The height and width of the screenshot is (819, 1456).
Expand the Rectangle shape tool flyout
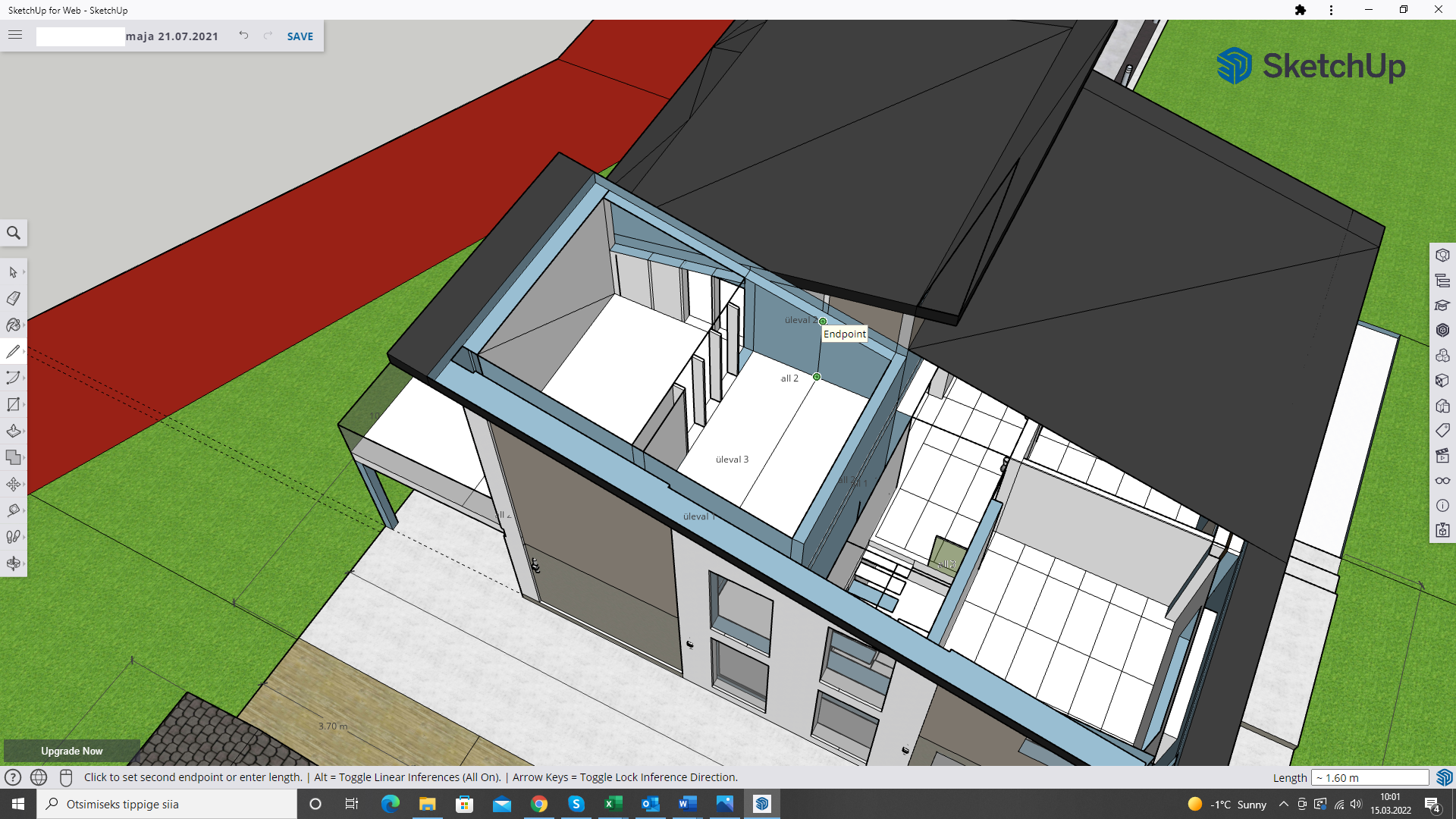pyautogui.click(x=24, y=405)
